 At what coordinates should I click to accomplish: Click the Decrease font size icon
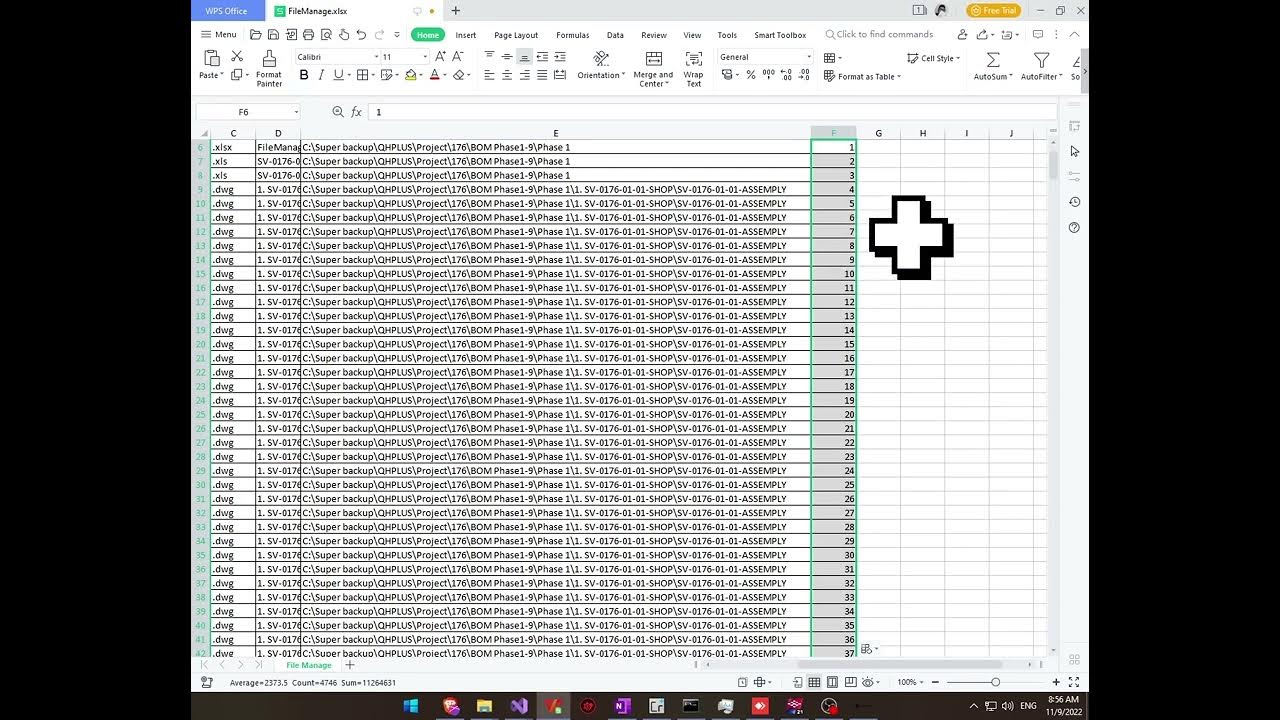(457, 57)
